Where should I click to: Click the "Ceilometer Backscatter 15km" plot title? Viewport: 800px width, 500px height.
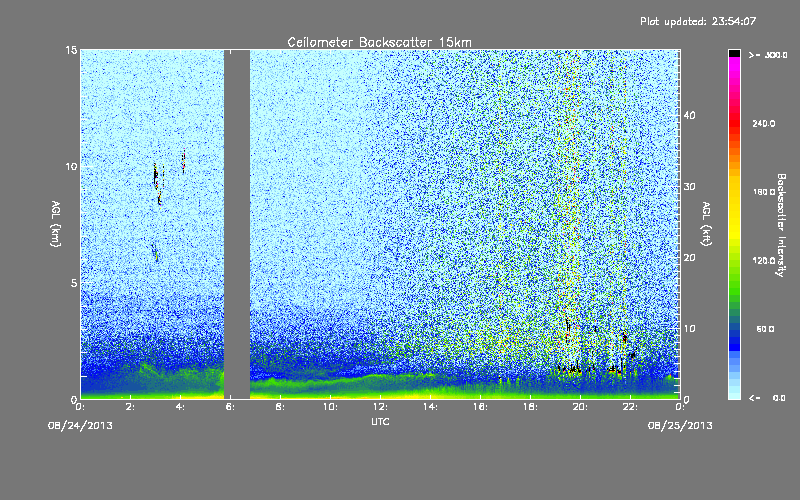pyautogui.click(x=379, y=42)
